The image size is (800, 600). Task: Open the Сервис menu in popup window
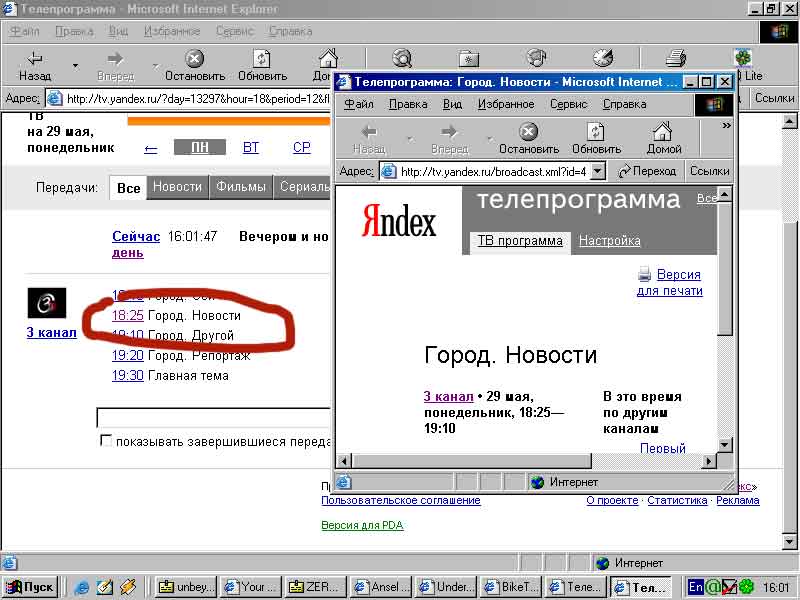pos(568,104)
